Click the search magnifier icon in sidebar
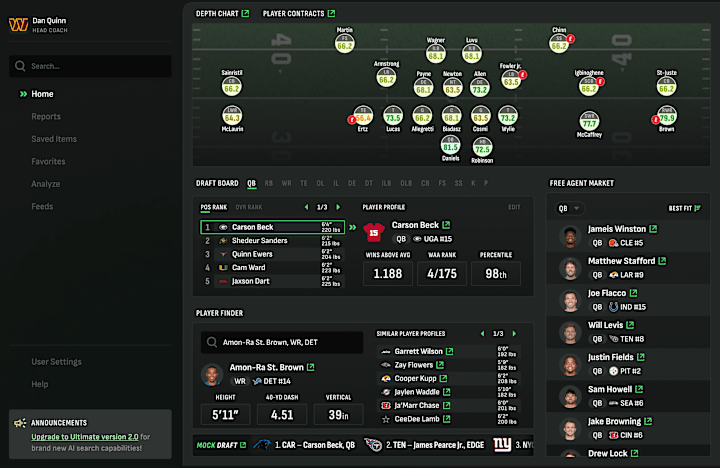Screen dimensions: 720x468 [20, 66]
